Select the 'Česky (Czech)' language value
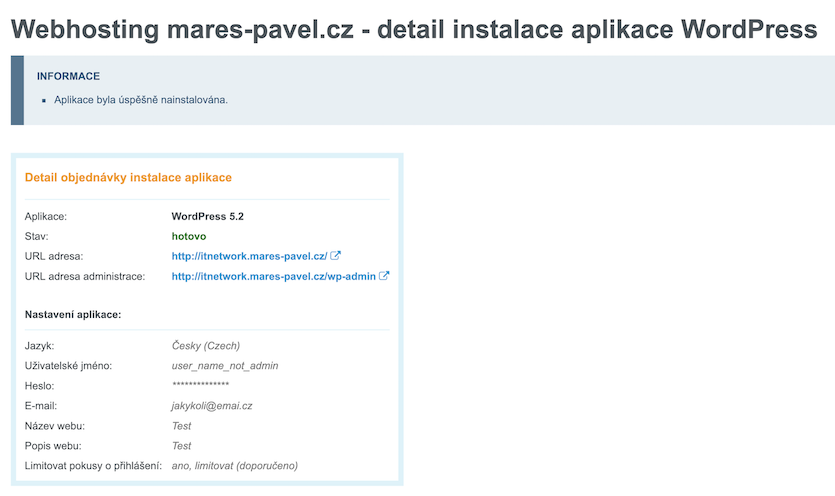The width and height of the screenshot is (835, 496). point(206,346)
